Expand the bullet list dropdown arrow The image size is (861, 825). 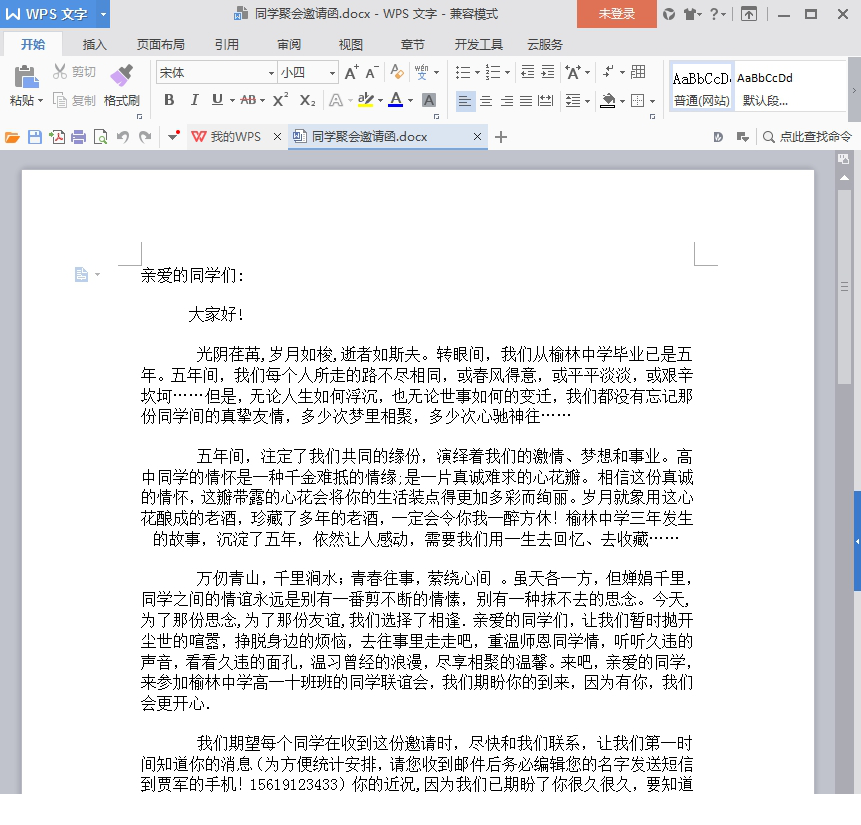477,73
